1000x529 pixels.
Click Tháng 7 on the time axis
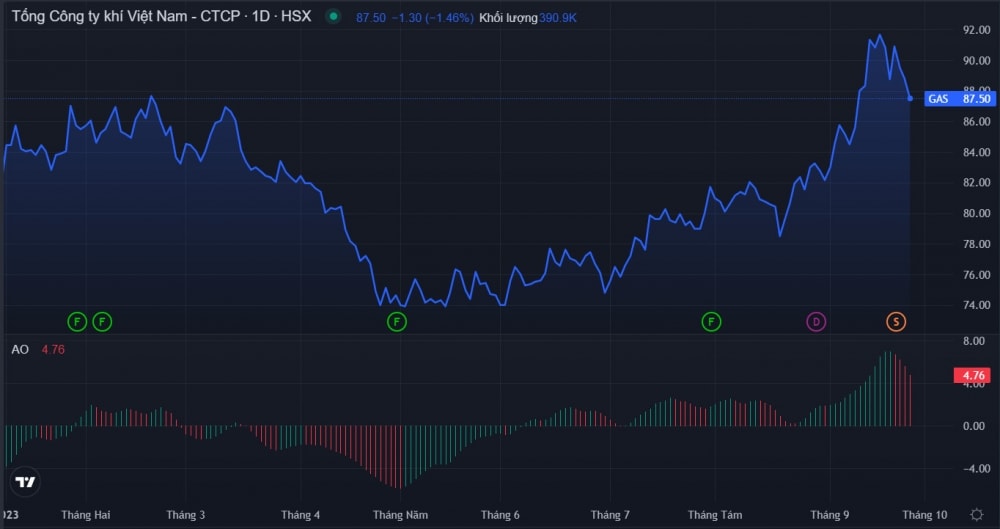click(610, 514)
